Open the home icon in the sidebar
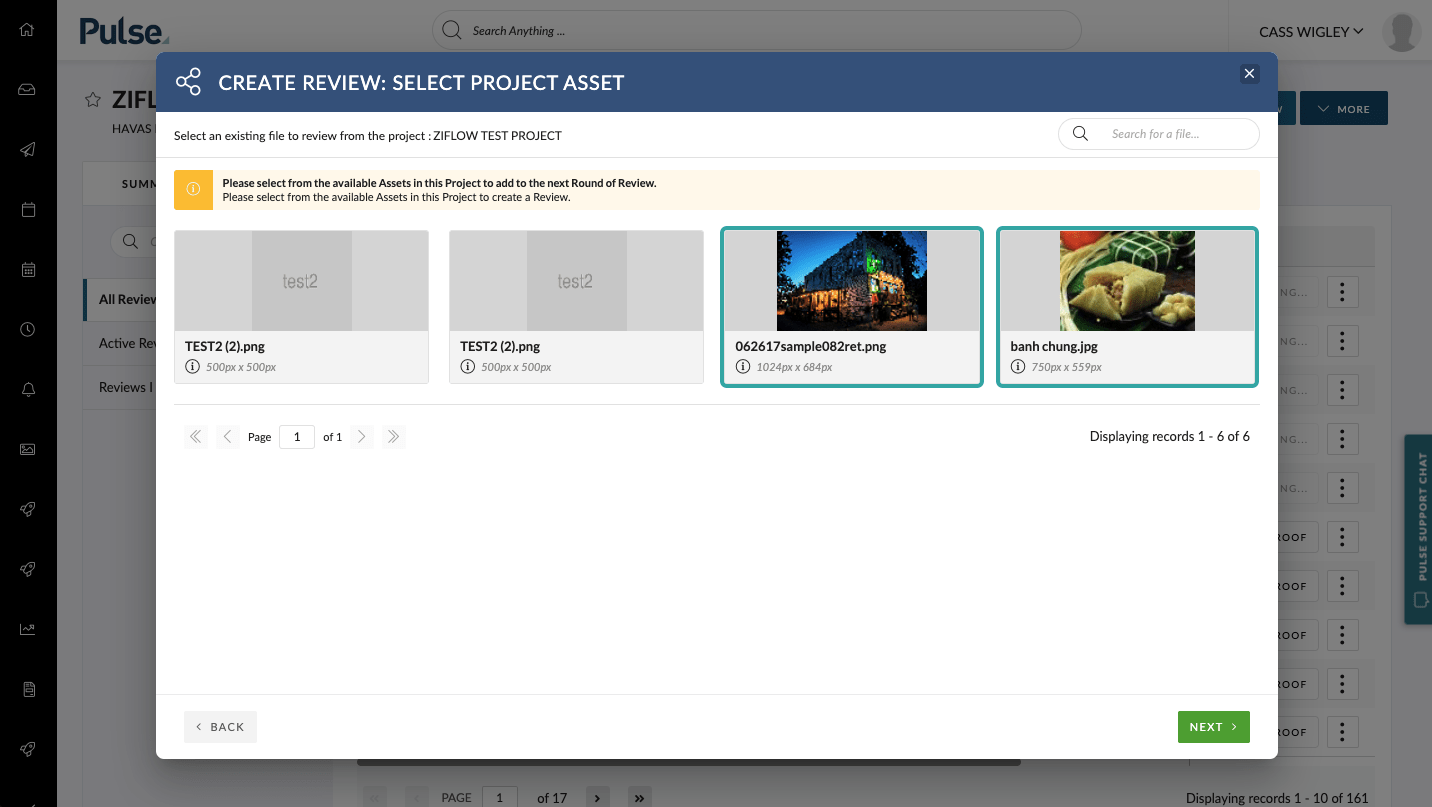The width and height of the screenshot is (1432, 807). point(28,30)
